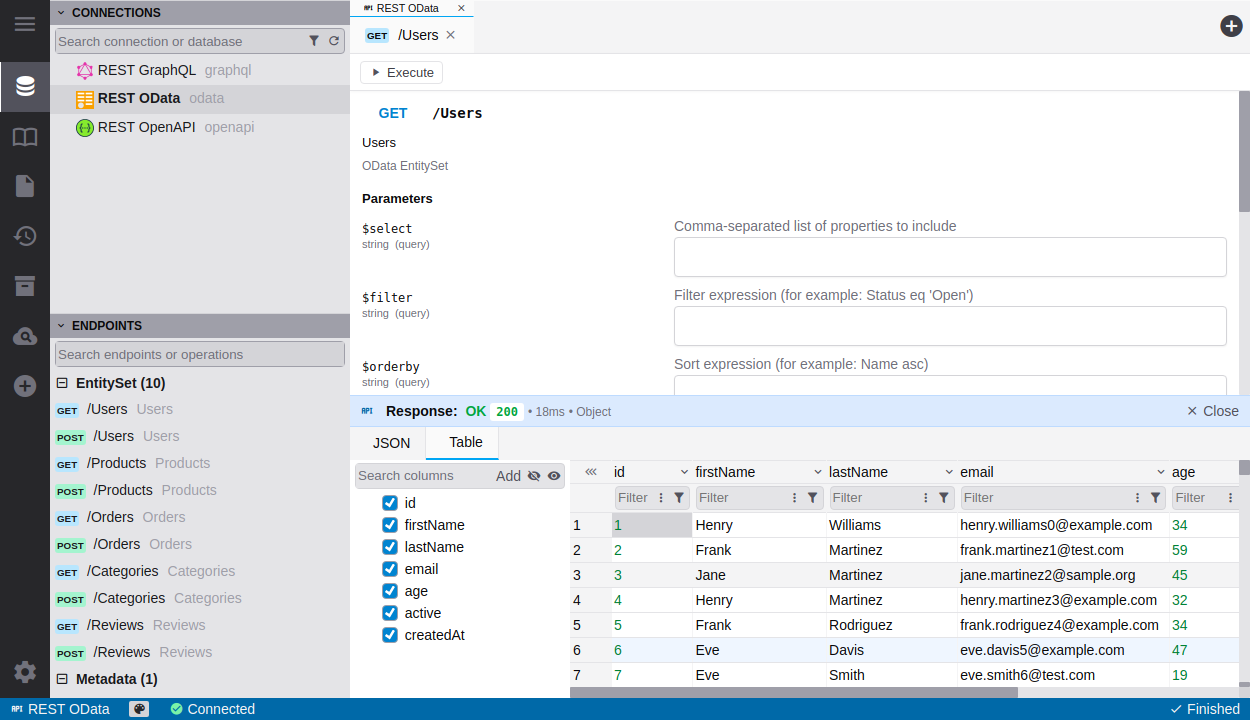Screen dimensions: 1250x720
Task: Collapse the ENDPOINTS section header
Action: click(x=59, y=325)
